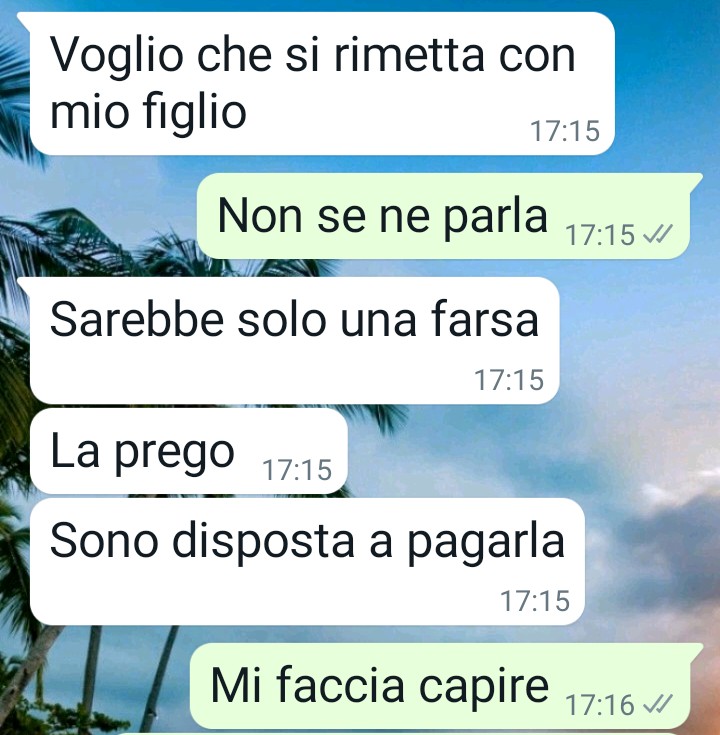The height and width of the screenshot is (735, 720).
Task: Click the 17:15 time beside 'La prego'
Action: (297, 470)
